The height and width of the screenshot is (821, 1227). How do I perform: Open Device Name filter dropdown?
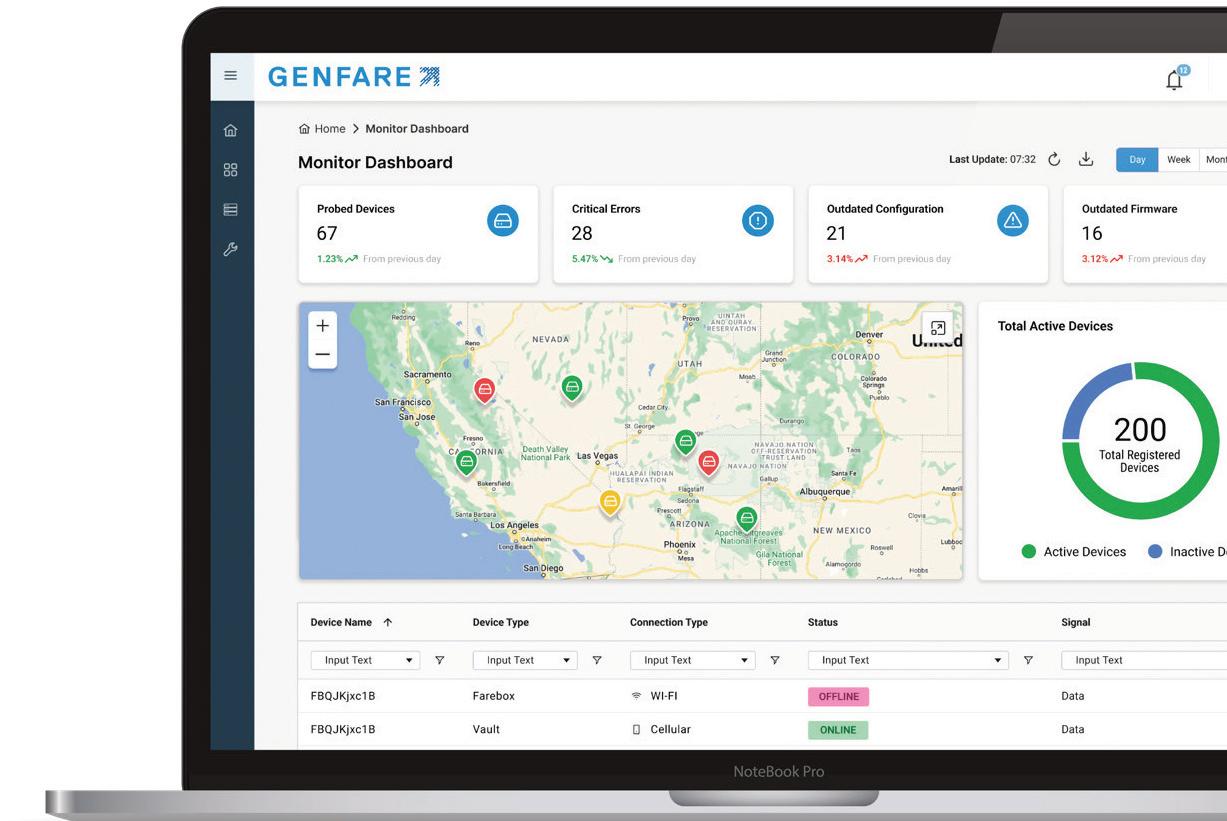[366, 660]
